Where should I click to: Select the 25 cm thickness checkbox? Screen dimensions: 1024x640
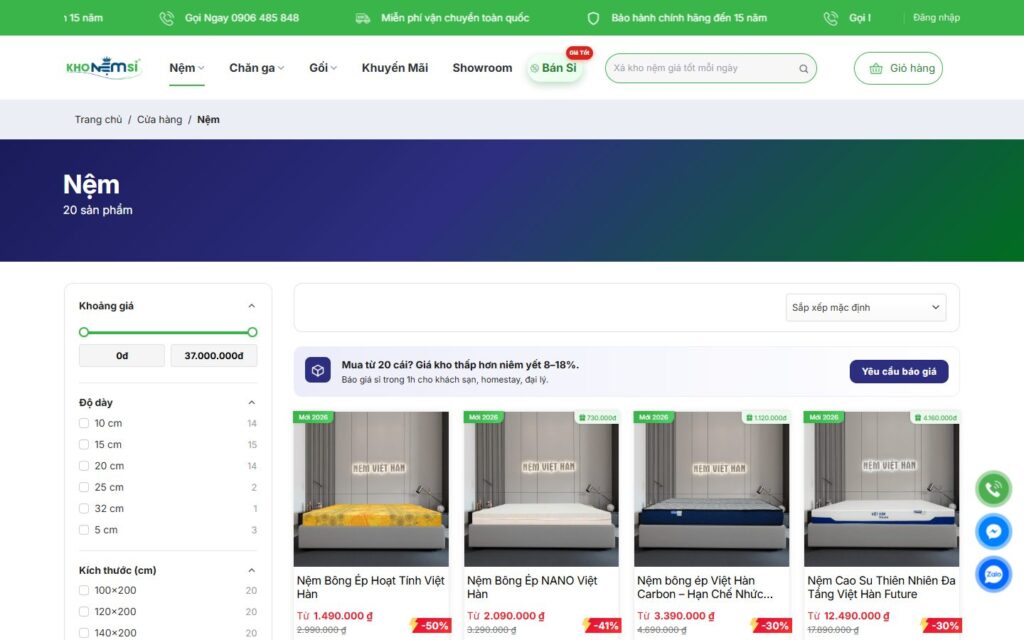click(x=84, y=487)
